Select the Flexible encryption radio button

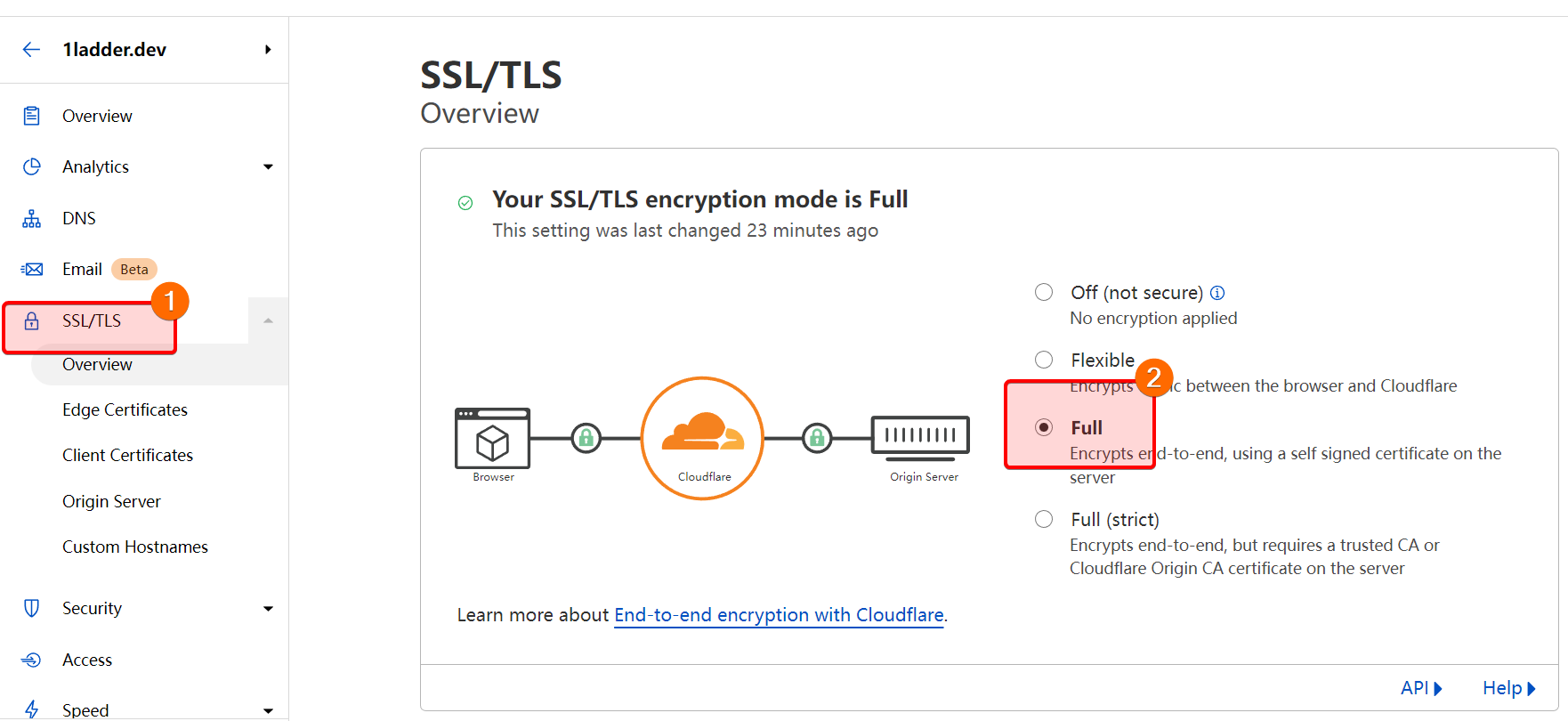click(1044, 360)
